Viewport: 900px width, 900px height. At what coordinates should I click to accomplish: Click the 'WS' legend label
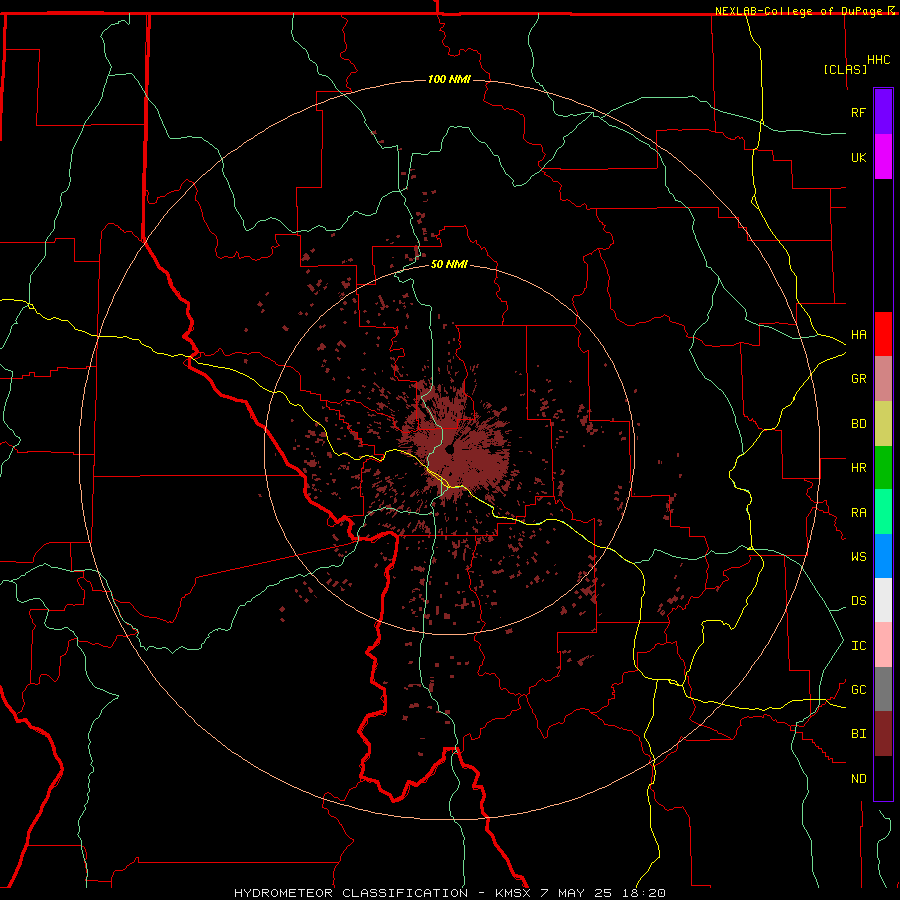click(x=858, y=557)
